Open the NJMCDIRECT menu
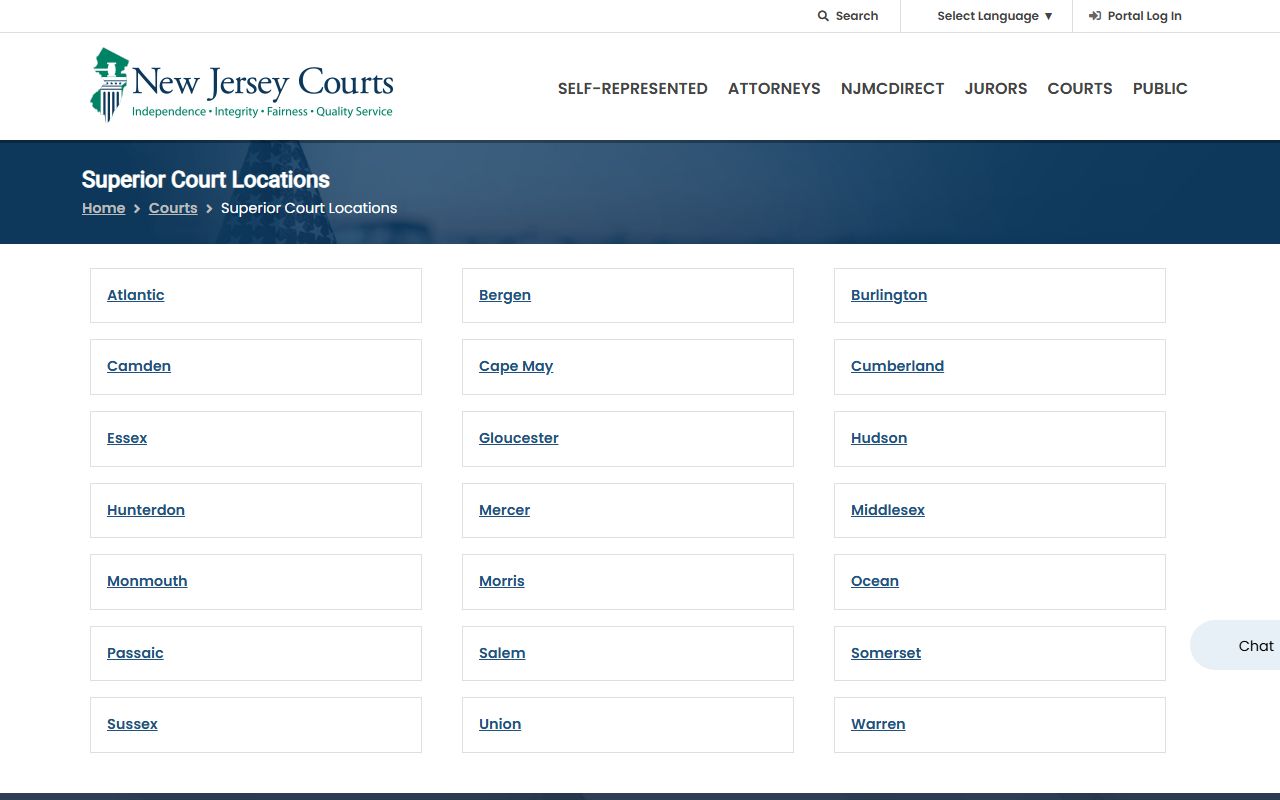 pyautogui.click(x=892, y=88)
